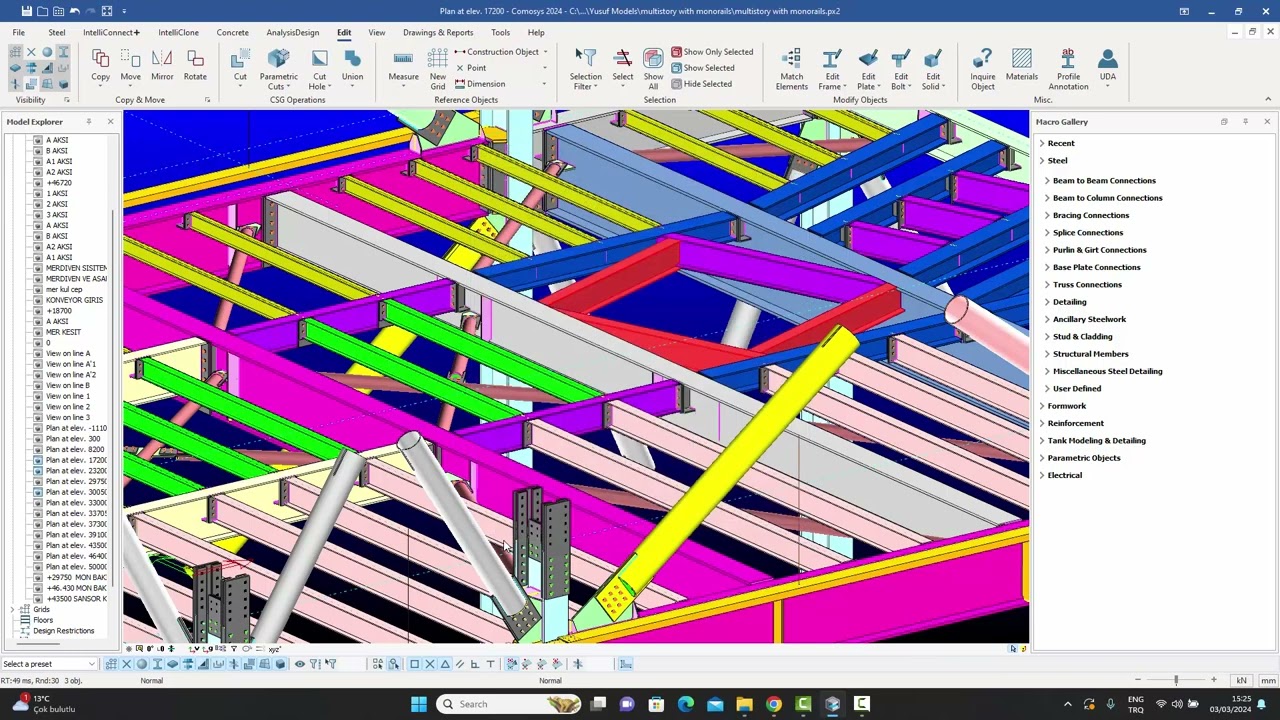Open the Windows Start menu
The width and height of the screenshot is (1280, 720).
click(x=418, y=704)
